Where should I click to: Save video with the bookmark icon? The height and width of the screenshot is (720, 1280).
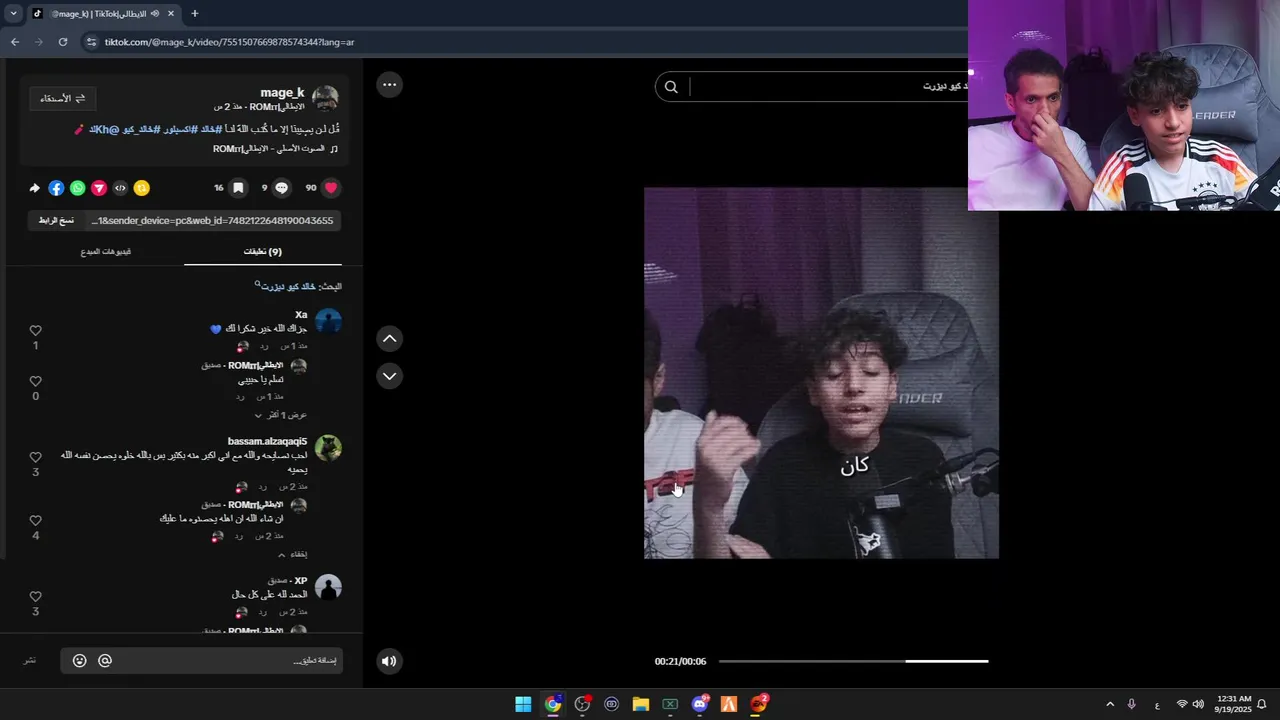[238, 187]
